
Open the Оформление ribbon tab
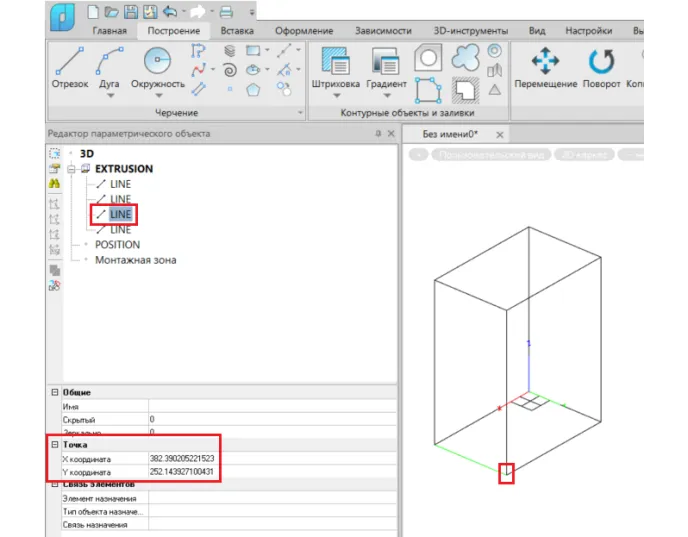point(304,31)
